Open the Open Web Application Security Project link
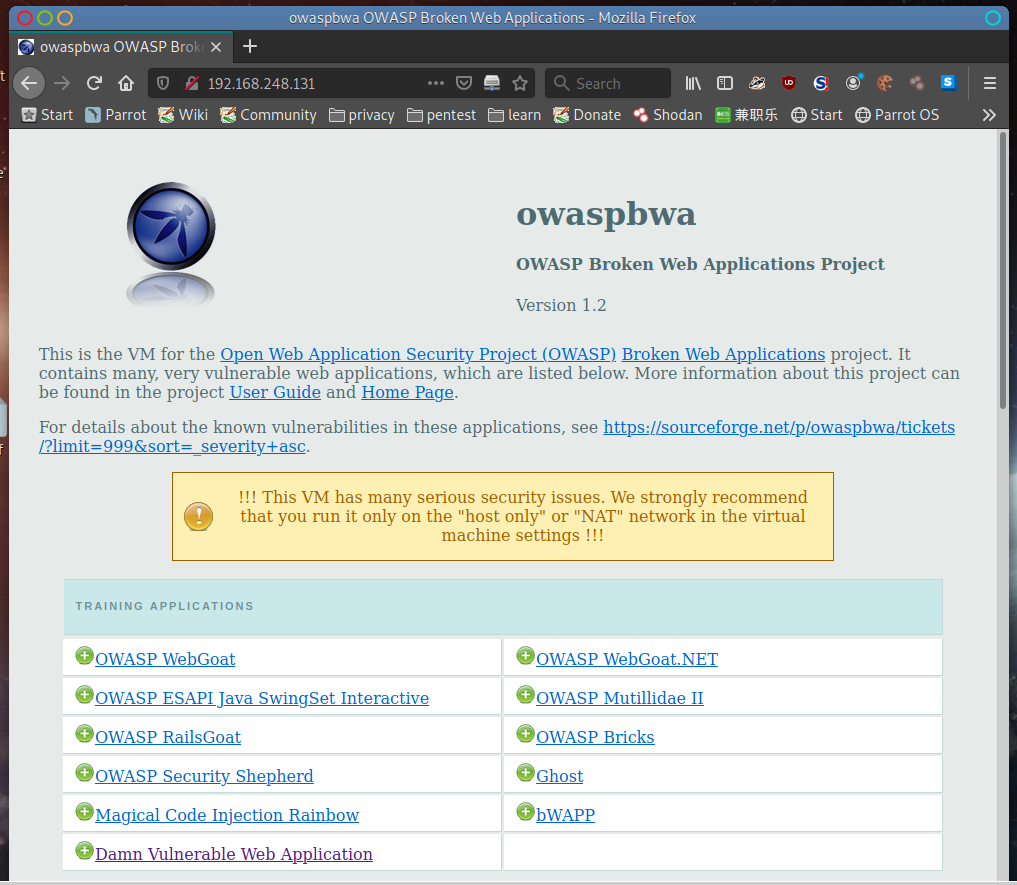The image size is (1017, 885). tap(418, 354)
